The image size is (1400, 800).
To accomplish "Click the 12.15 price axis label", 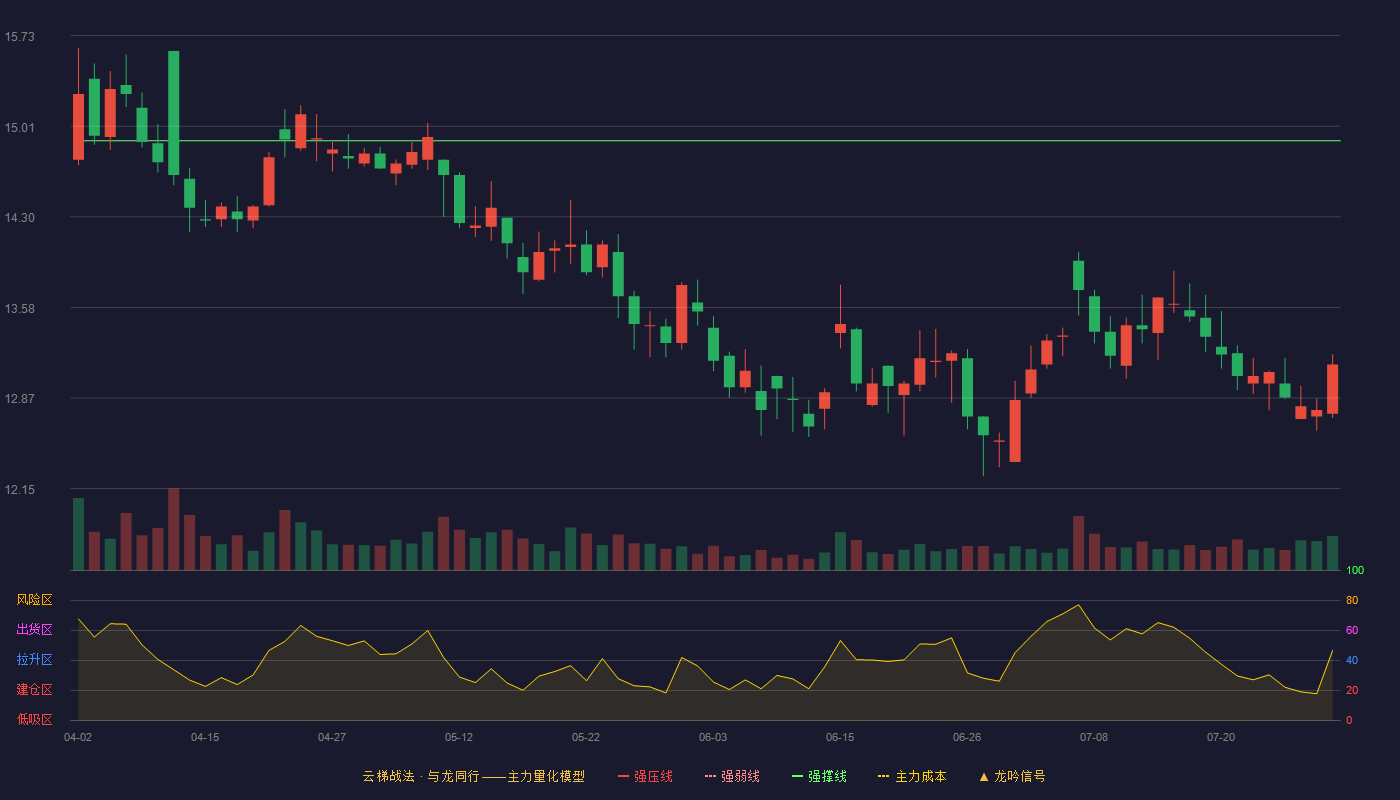I will [19, 489].
